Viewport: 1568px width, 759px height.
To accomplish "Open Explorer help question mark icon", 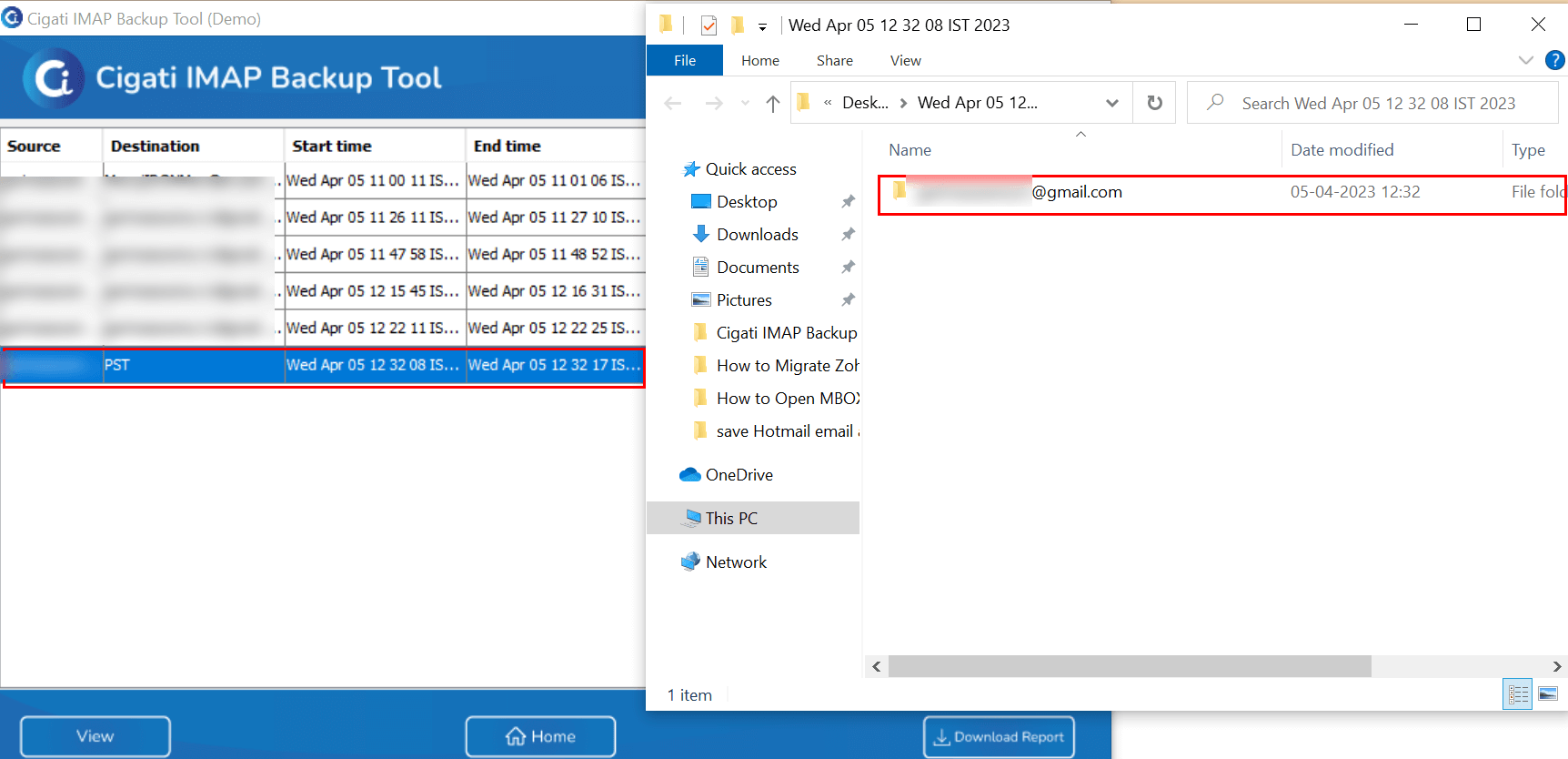I will (1555, 60).
